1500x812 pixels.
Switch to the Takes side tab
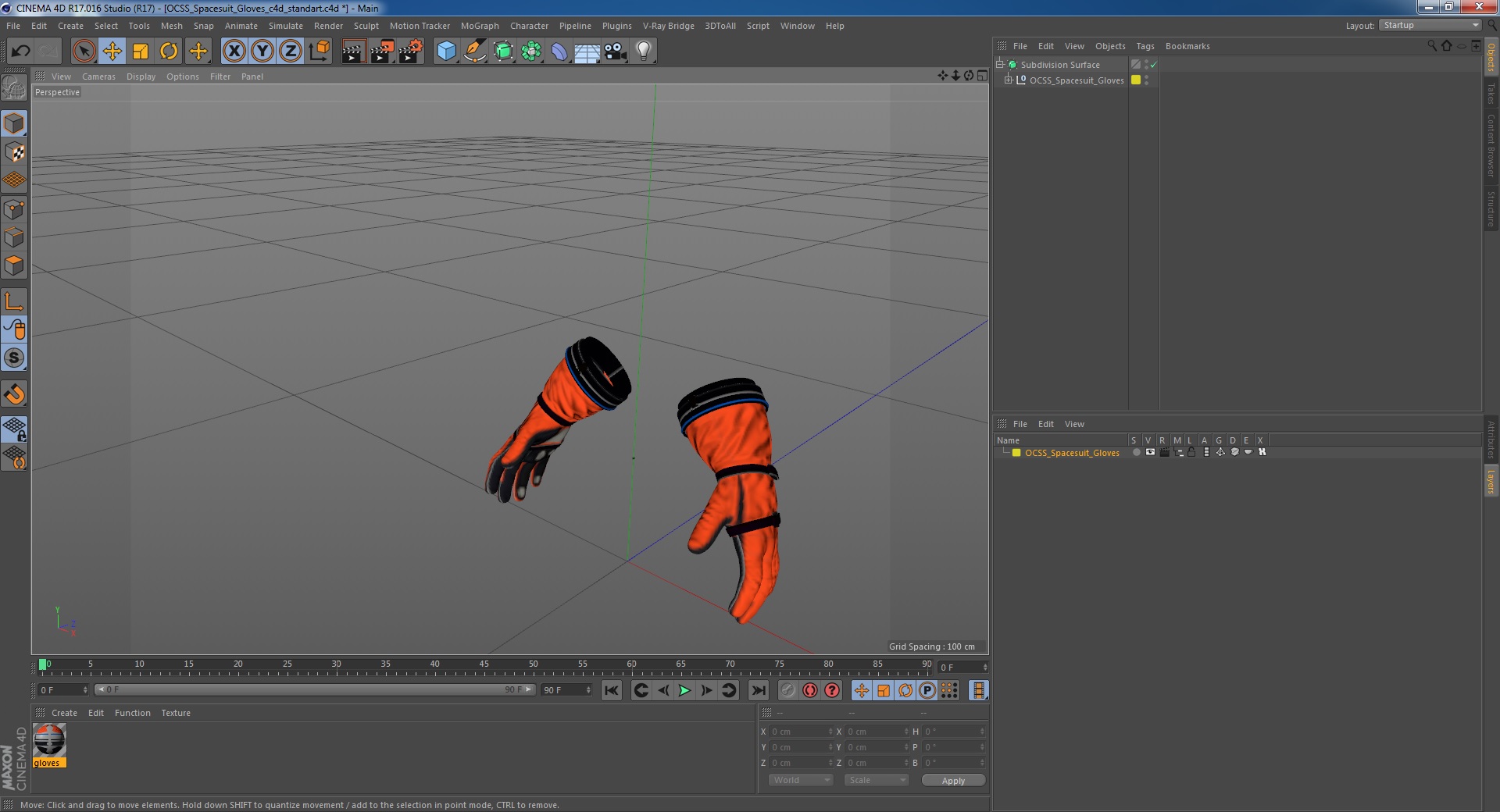click(x=1491, y=94)
